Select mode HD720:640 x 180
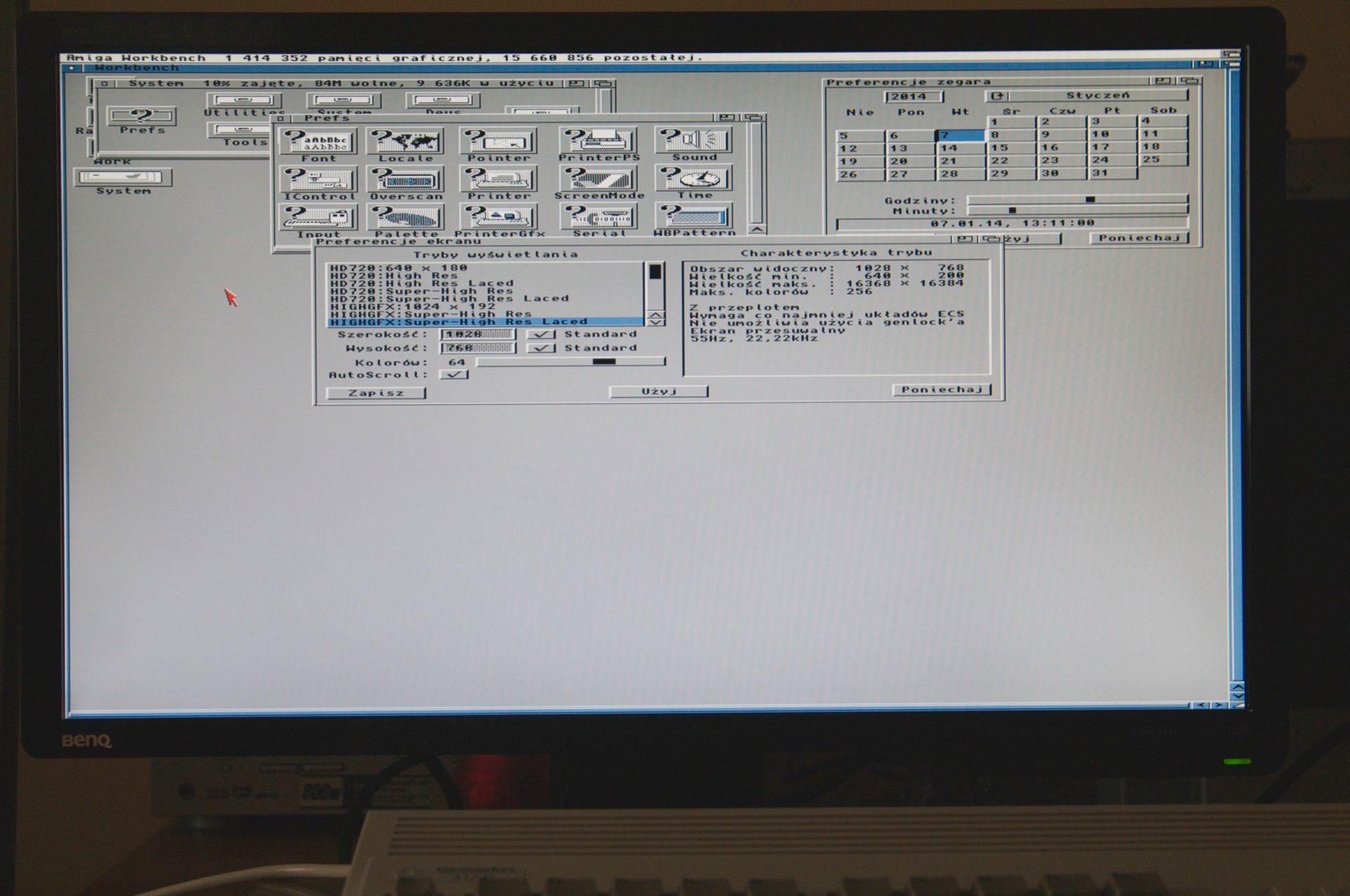1350x896 pixels. click(485, 268)
